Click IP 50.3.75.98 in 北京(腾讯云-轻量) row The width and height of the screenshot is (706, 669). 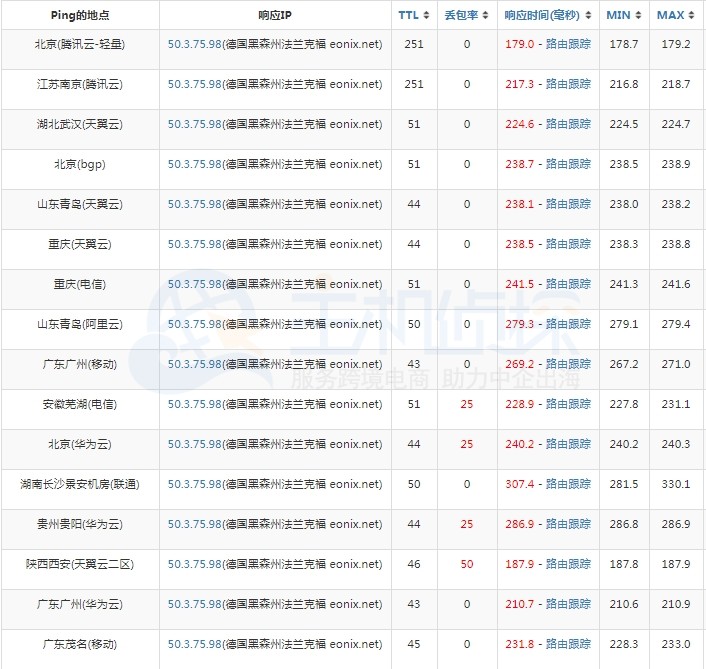point(195,44)
